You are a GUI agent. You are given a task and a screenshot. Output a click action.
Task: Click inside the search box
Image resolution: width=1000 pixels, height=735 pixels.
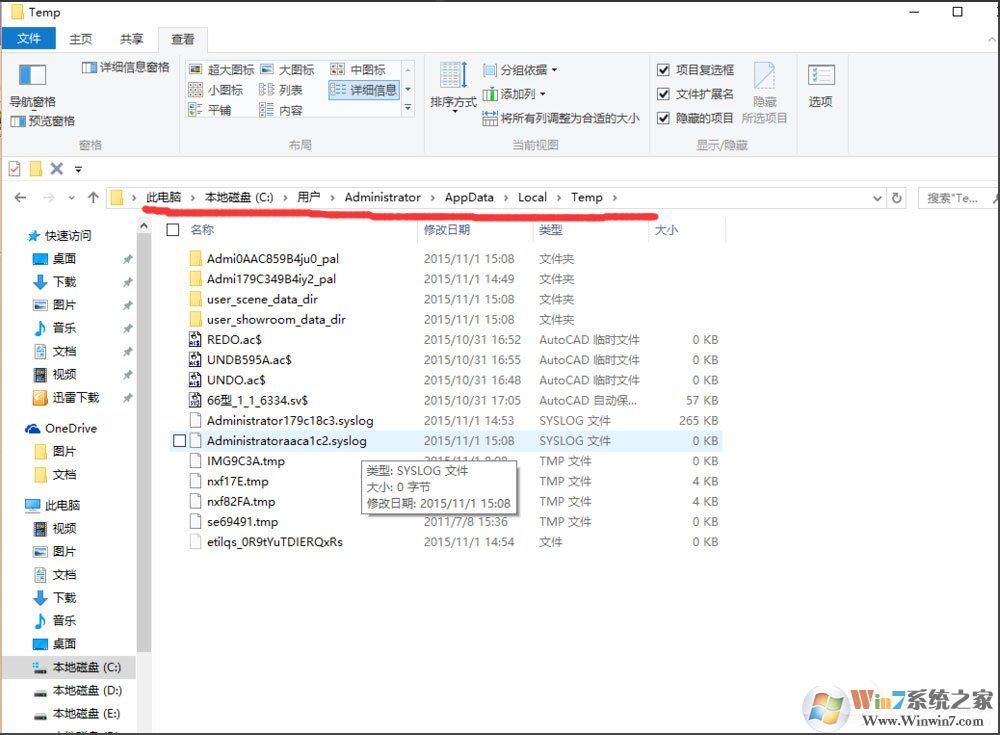pos(955,197)
